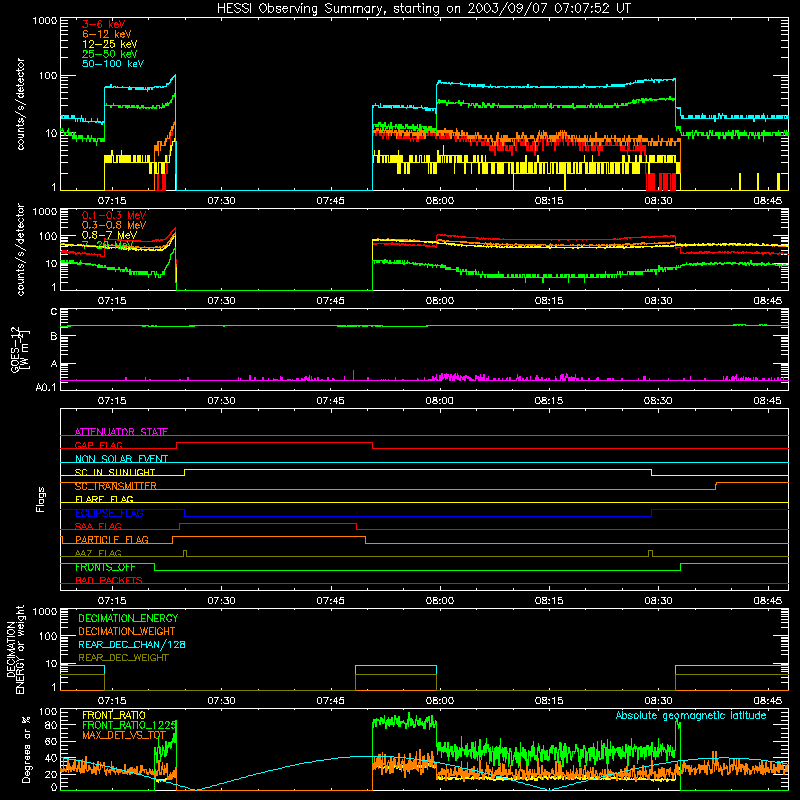Viewport: 800px width, 800px height.
Task: Select the "25-50 keV" legend label
Action: (110, 54)
